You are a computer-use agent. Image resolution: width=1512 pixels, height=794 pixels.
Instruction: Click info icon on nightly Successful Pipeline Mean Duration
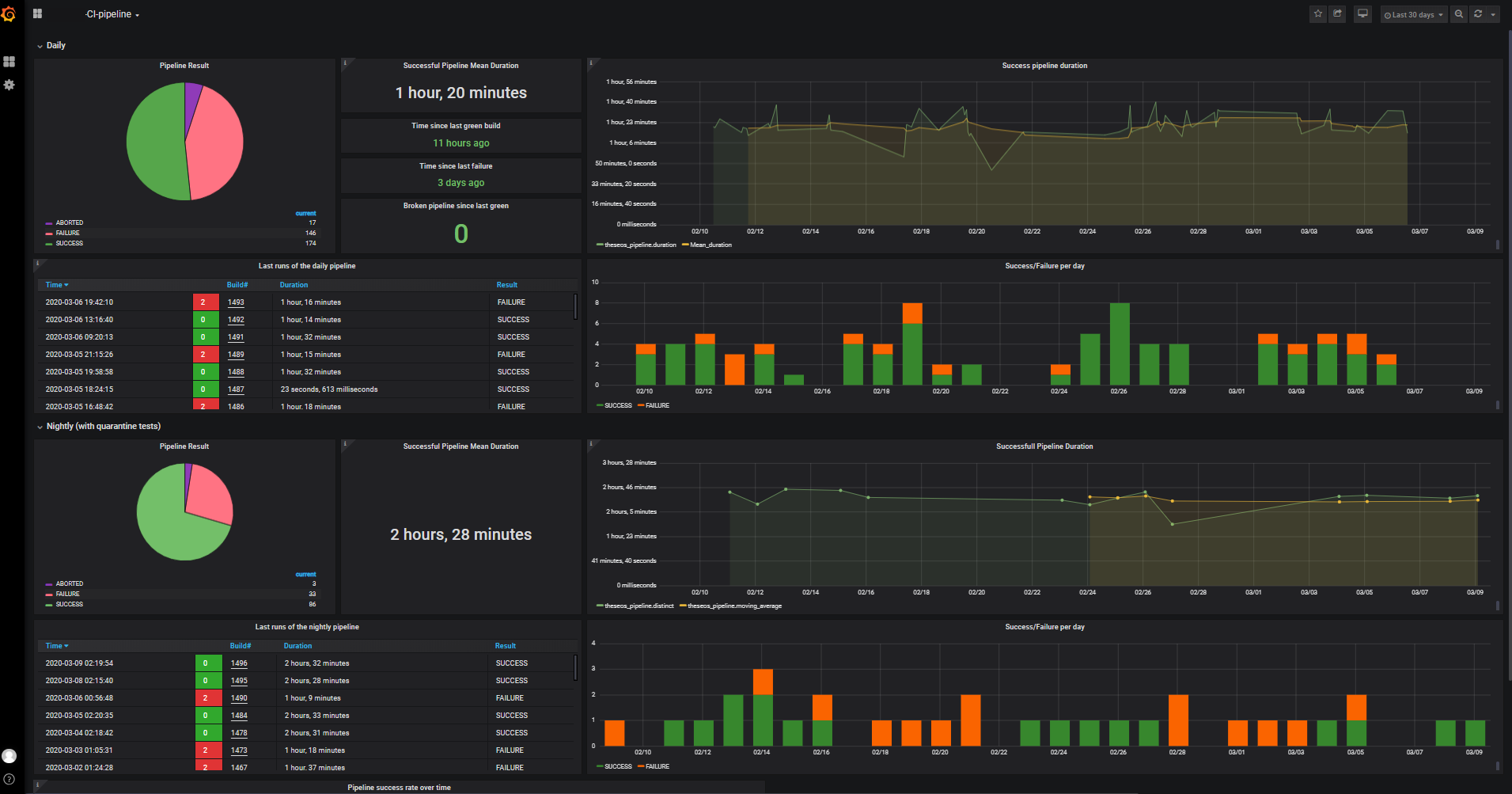[x=345, y=443]
